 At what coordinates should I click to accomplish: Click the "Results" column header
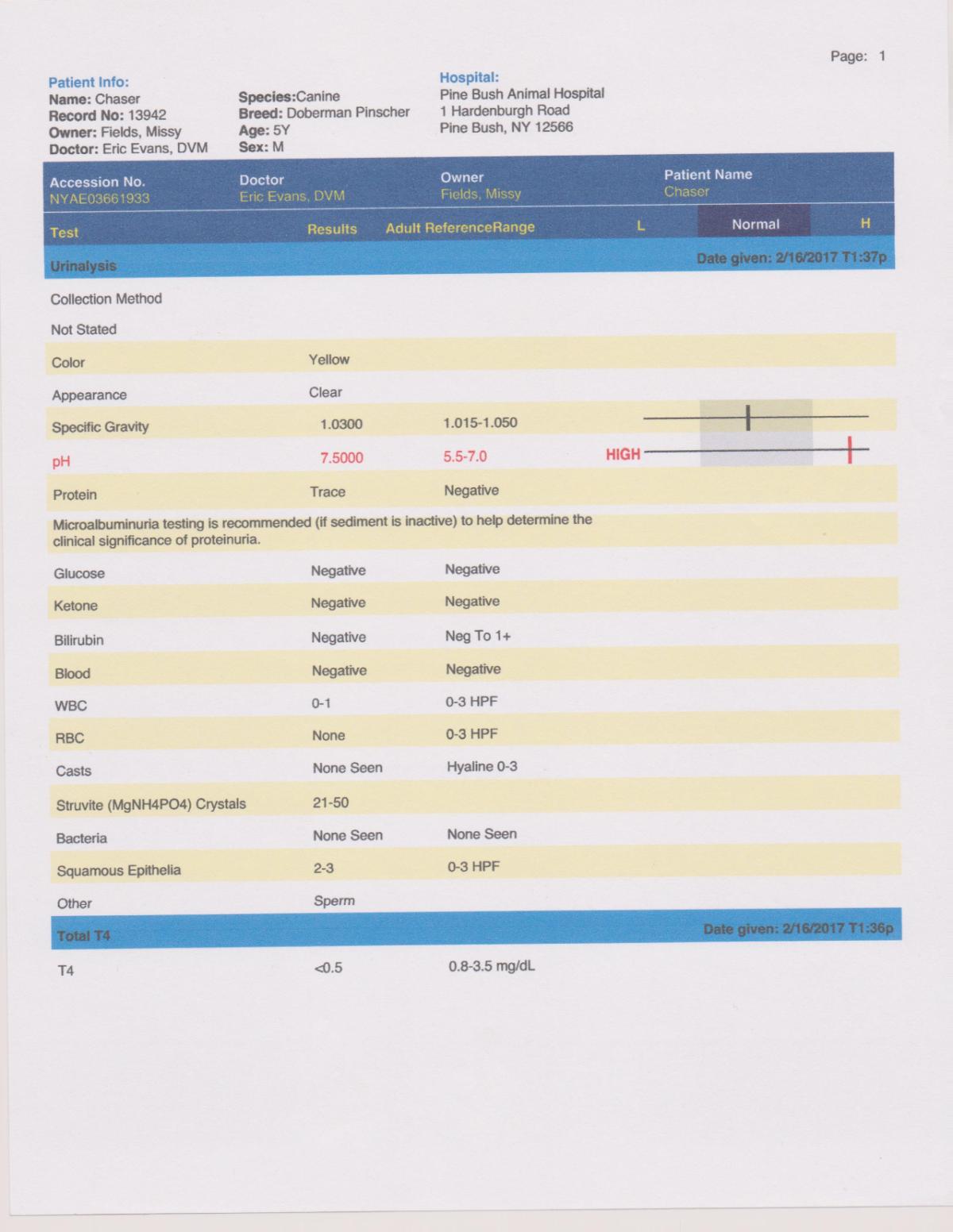coord(332,229)
